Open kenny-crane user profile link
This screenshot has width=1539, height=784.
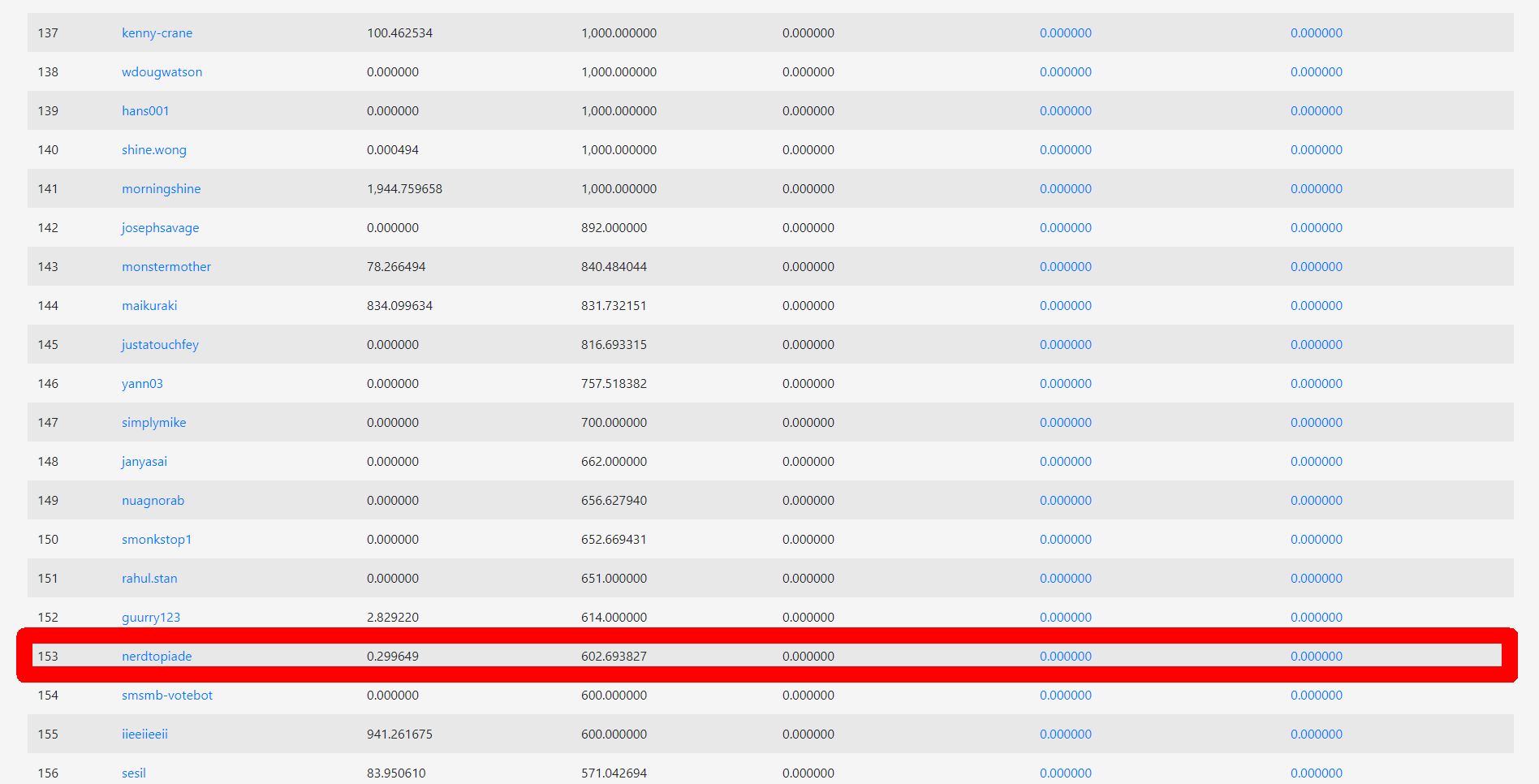[157, 33]
